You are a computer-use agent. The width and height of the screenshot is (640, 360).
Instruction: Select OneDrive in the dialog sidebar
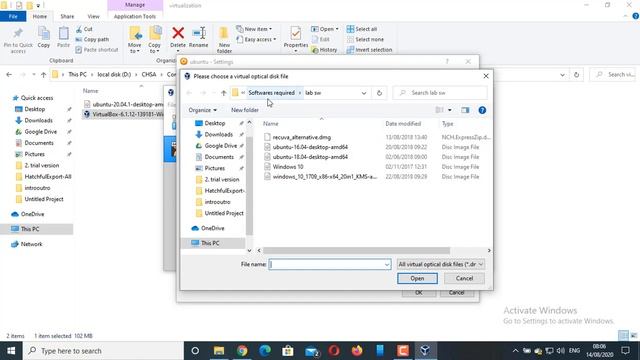point(212,228)
